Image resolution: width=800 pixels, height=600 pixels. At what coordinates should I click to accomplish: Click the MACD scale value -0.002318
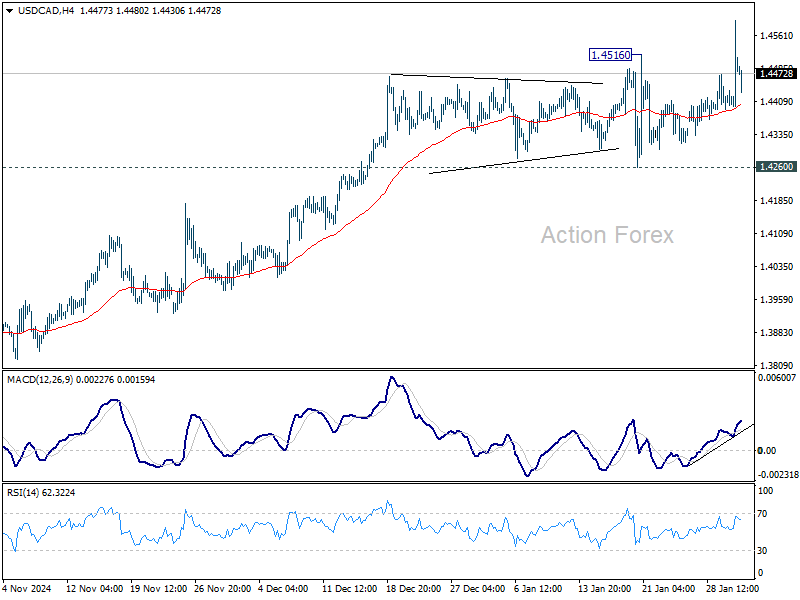(x=778, y=474)
